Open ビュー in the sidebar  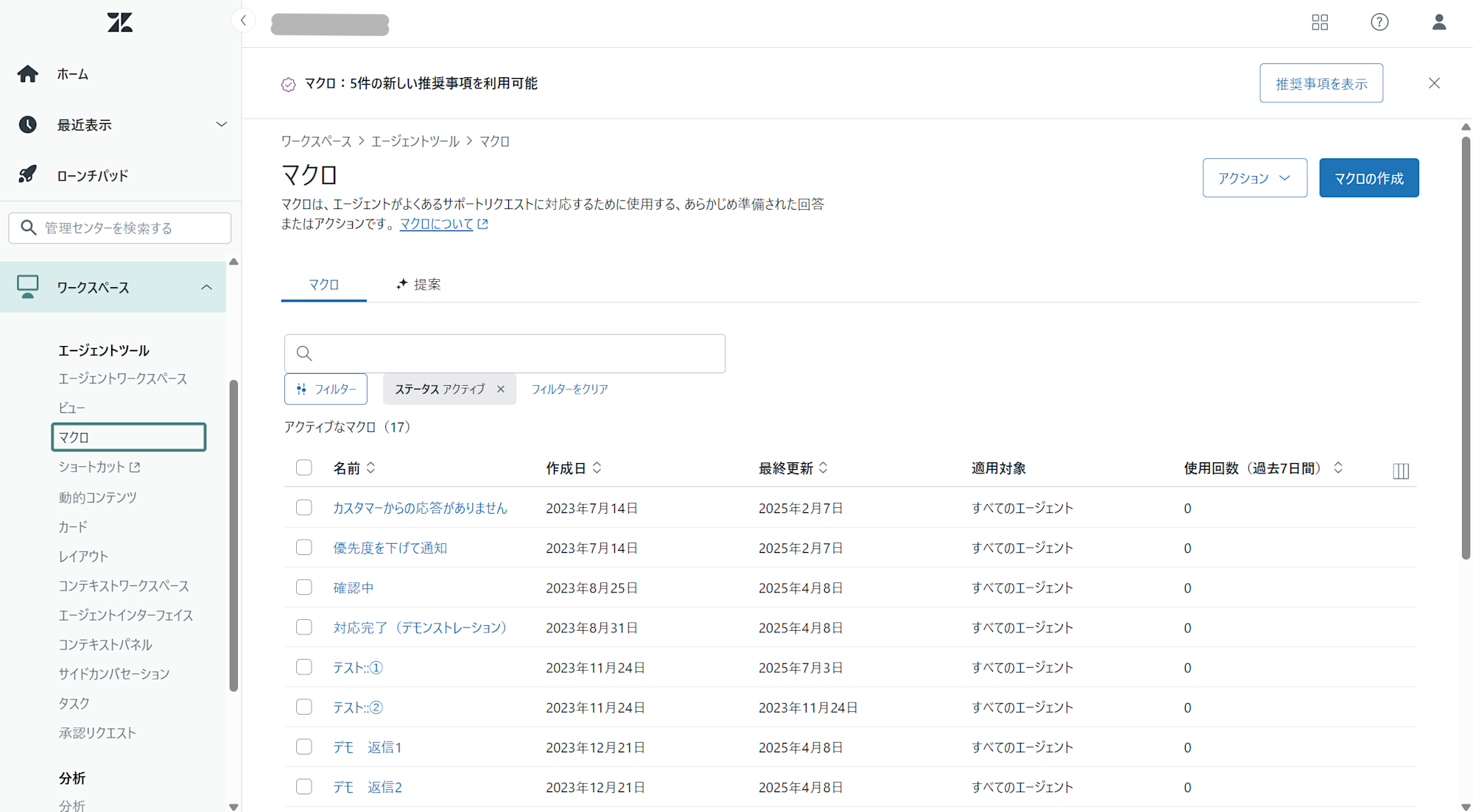[x=72, y=408]
